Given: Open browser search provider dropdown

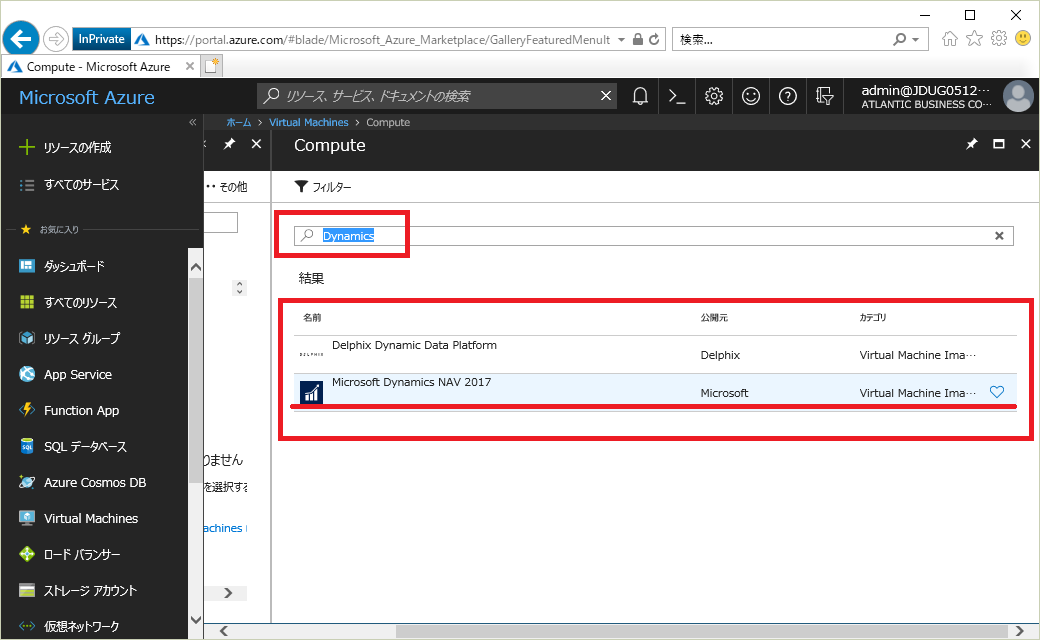Looking at the screenshot, I should [x=915, y=39].
